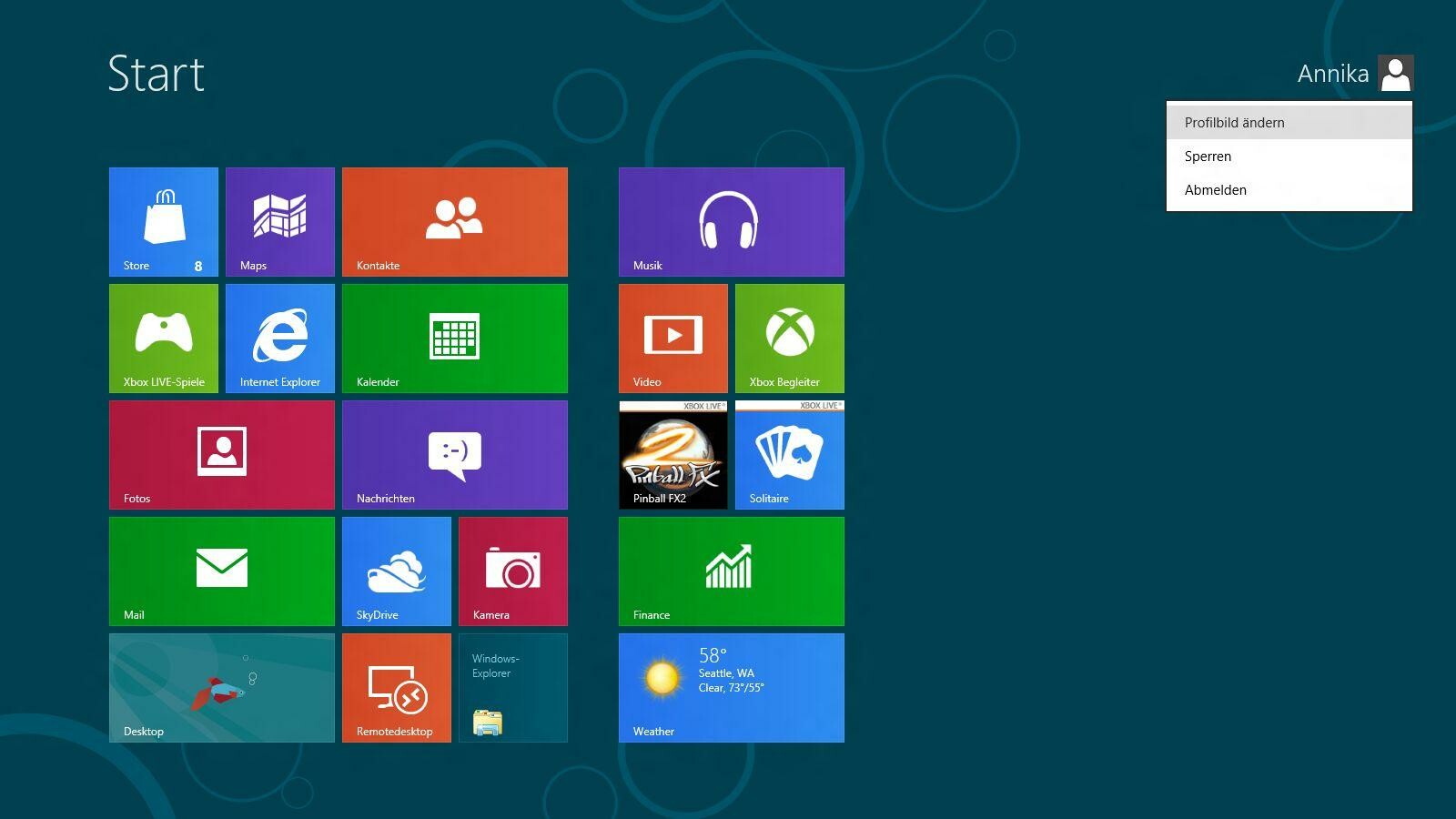Open the Solitaire game tile
1456x819 pixels.
click(790, 454)
